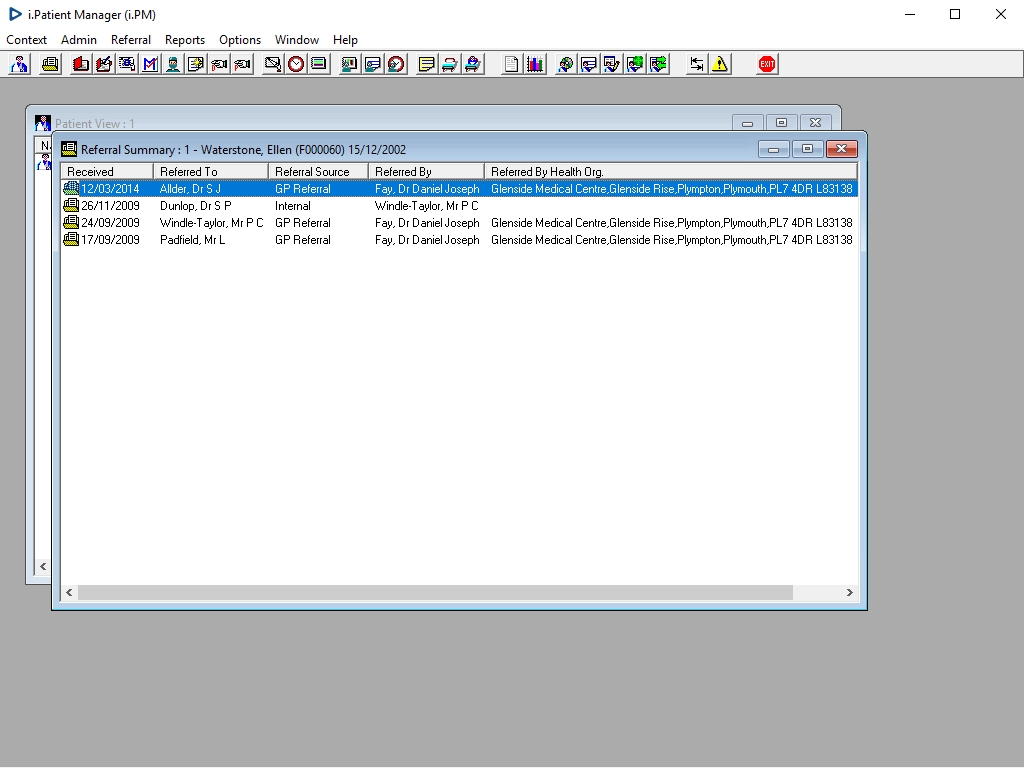Click the person with green arrows icon
The width and height of the screenshot is (1024, 768).
pyautogui.click(x=658, y=64)
